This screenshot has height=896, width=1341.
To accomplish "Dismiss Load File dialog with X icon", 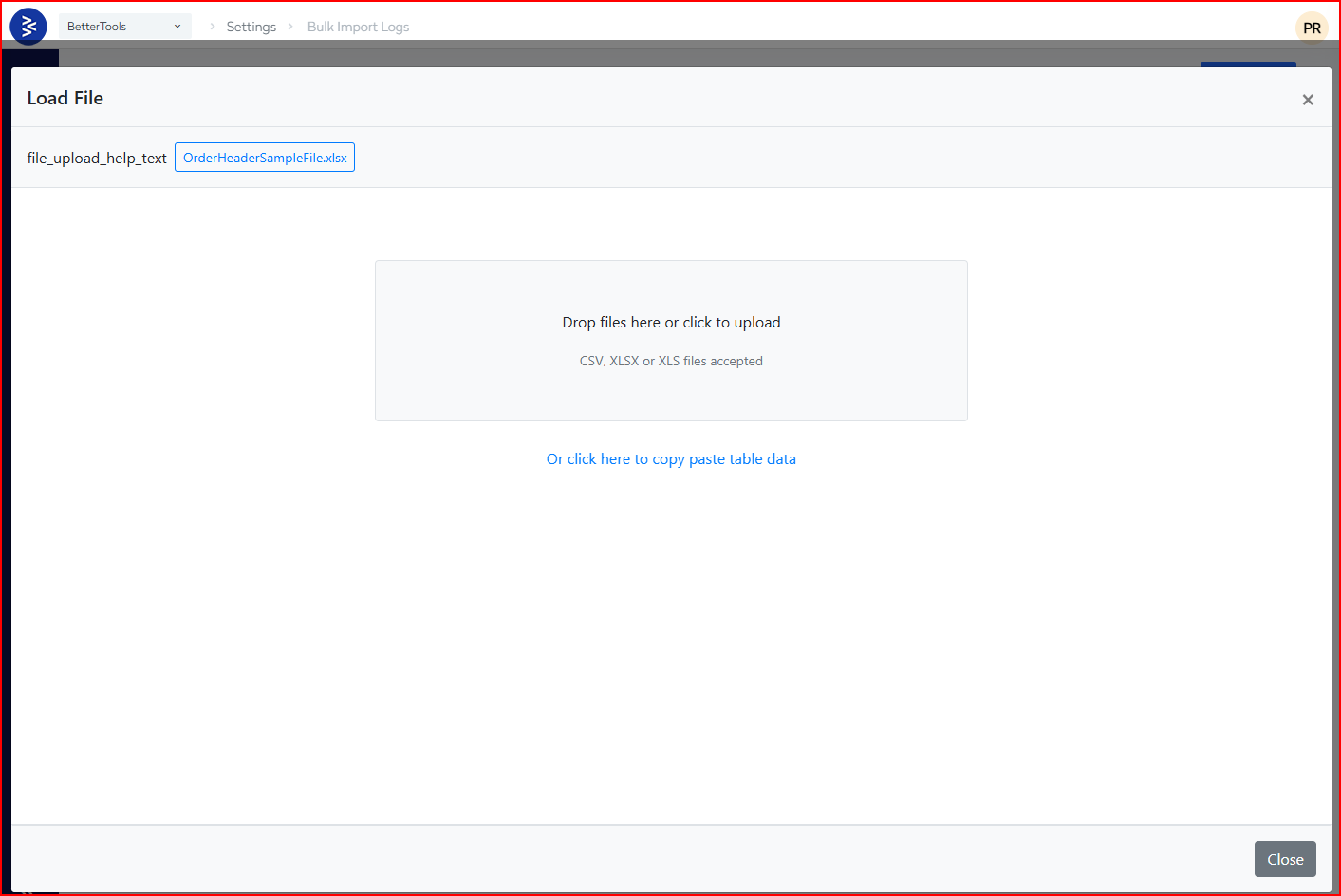I will pyautogui.click(x=1307, y=100).
